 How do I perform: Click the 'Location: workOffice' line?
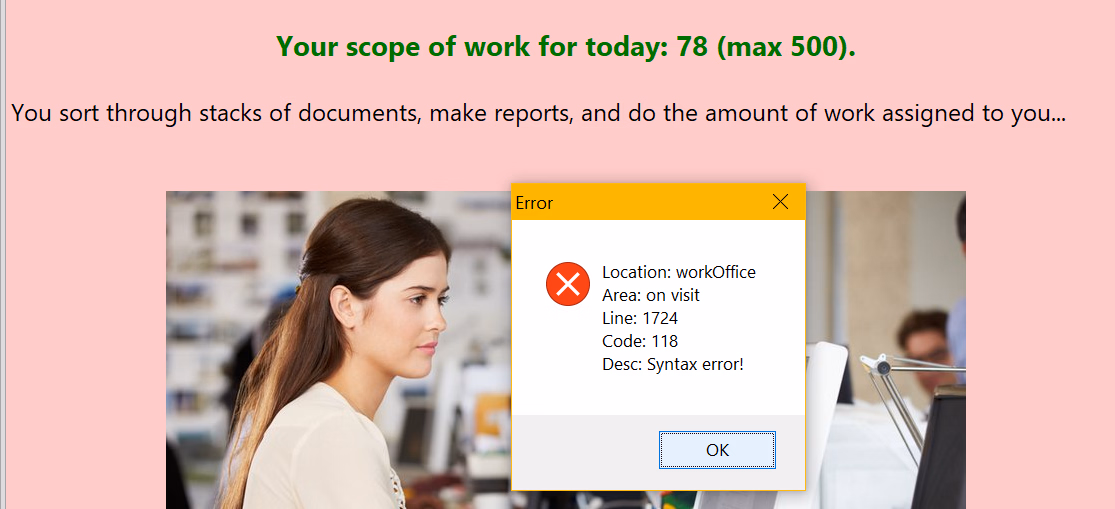tap(678, 272)
